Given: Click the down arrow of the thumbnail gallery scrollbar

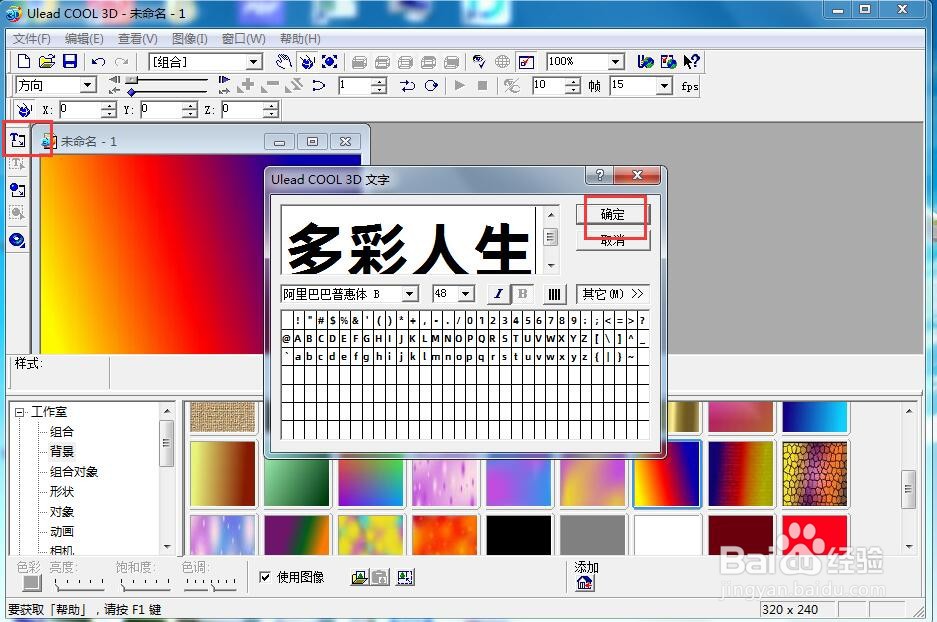Looking at the screenshot, I should pyautogui.click(x=908, y=547).
